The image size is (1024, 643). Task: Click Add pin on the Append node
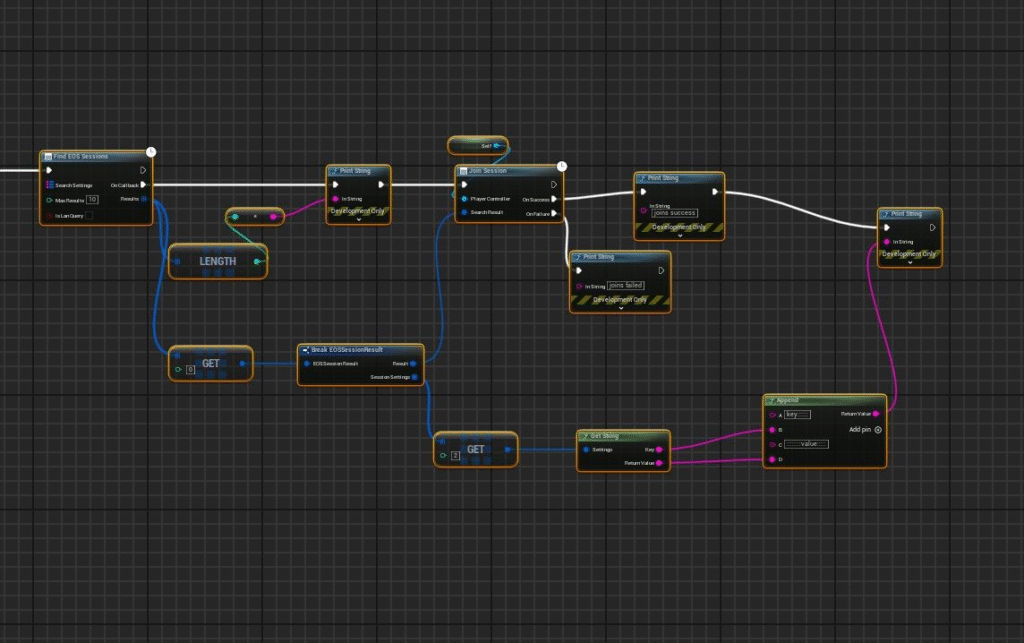click(x=878, y=429)
